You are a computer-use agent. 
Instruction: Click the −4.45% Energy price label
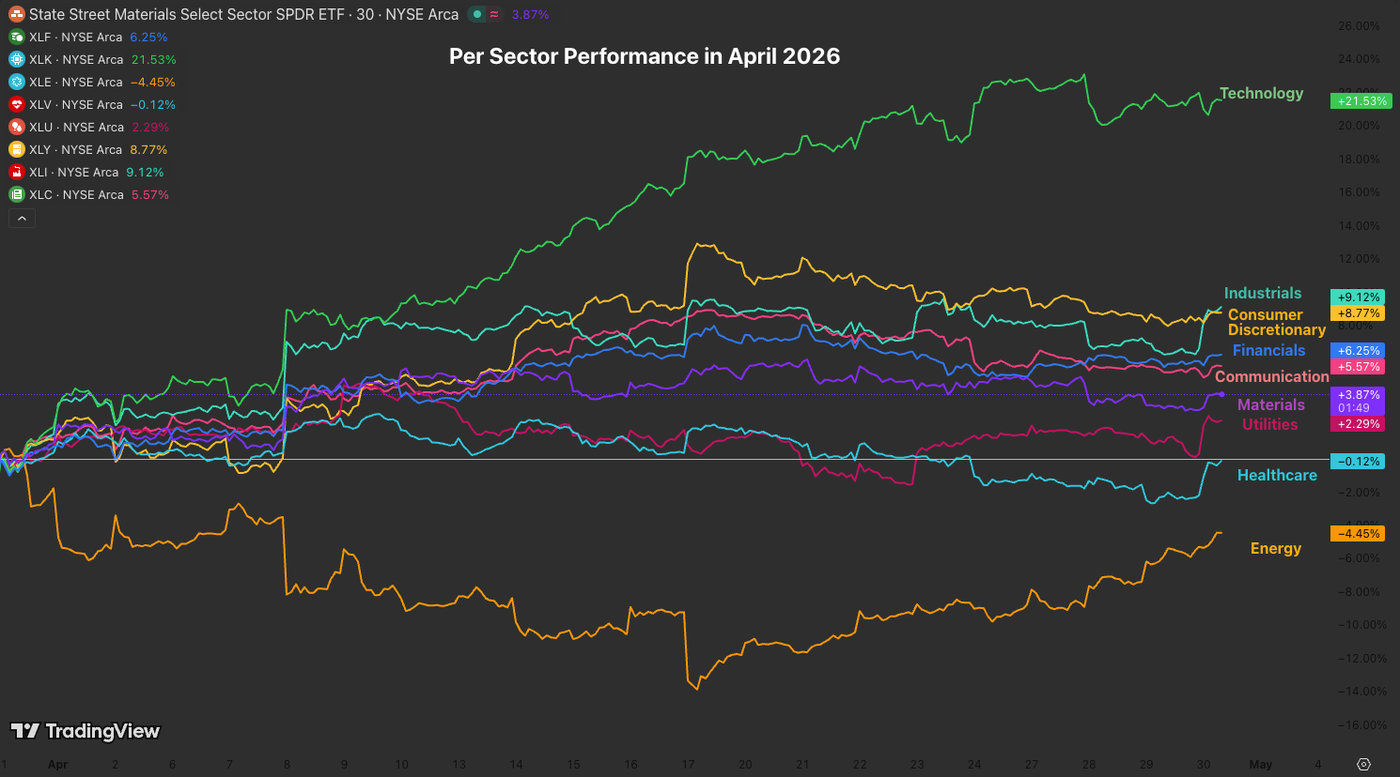[x=1358, y=533]
